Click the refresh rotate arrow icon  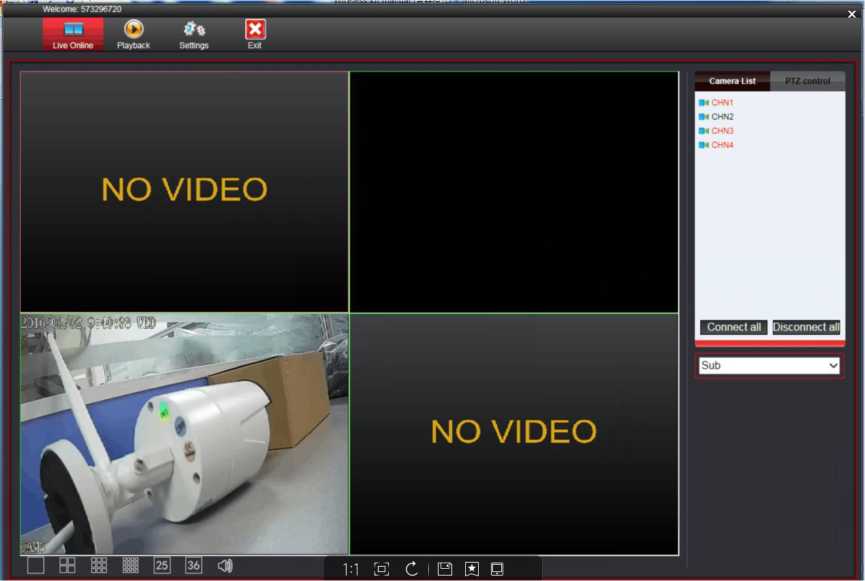[x=411, y=569]
